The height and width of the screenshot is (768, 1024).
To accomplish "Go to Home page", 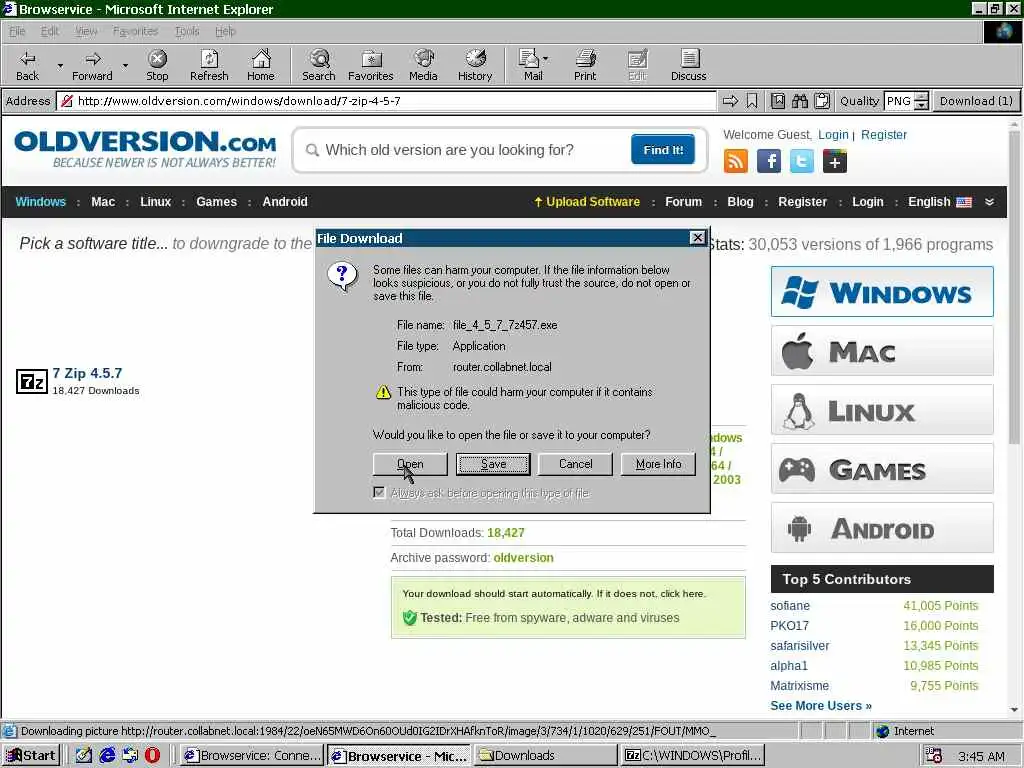I will [261, 65].
